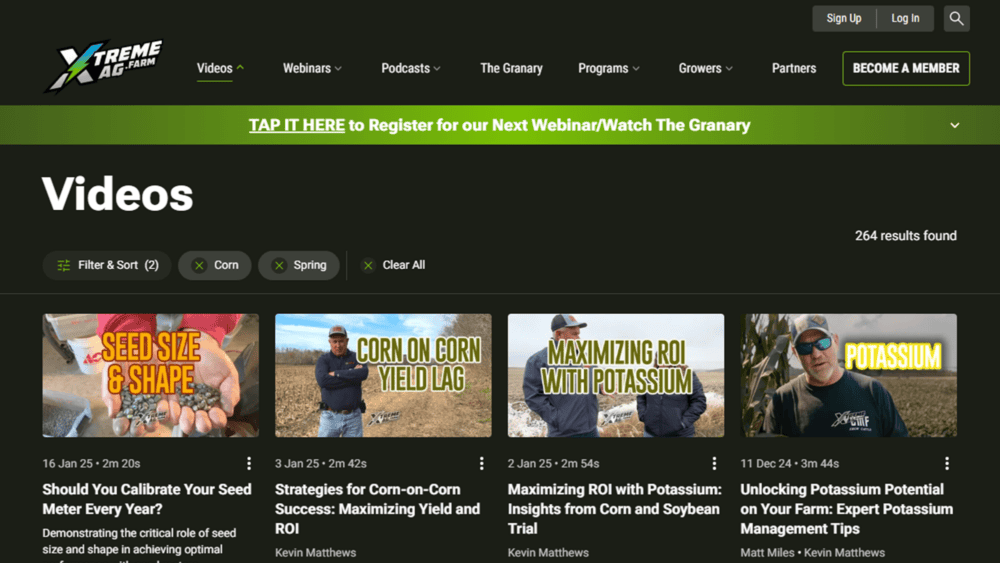The width and height of the screenshot is (1000, 563).
Task: Click the Sign Up button
Action: pyautogui.click(x=844, y=18)
